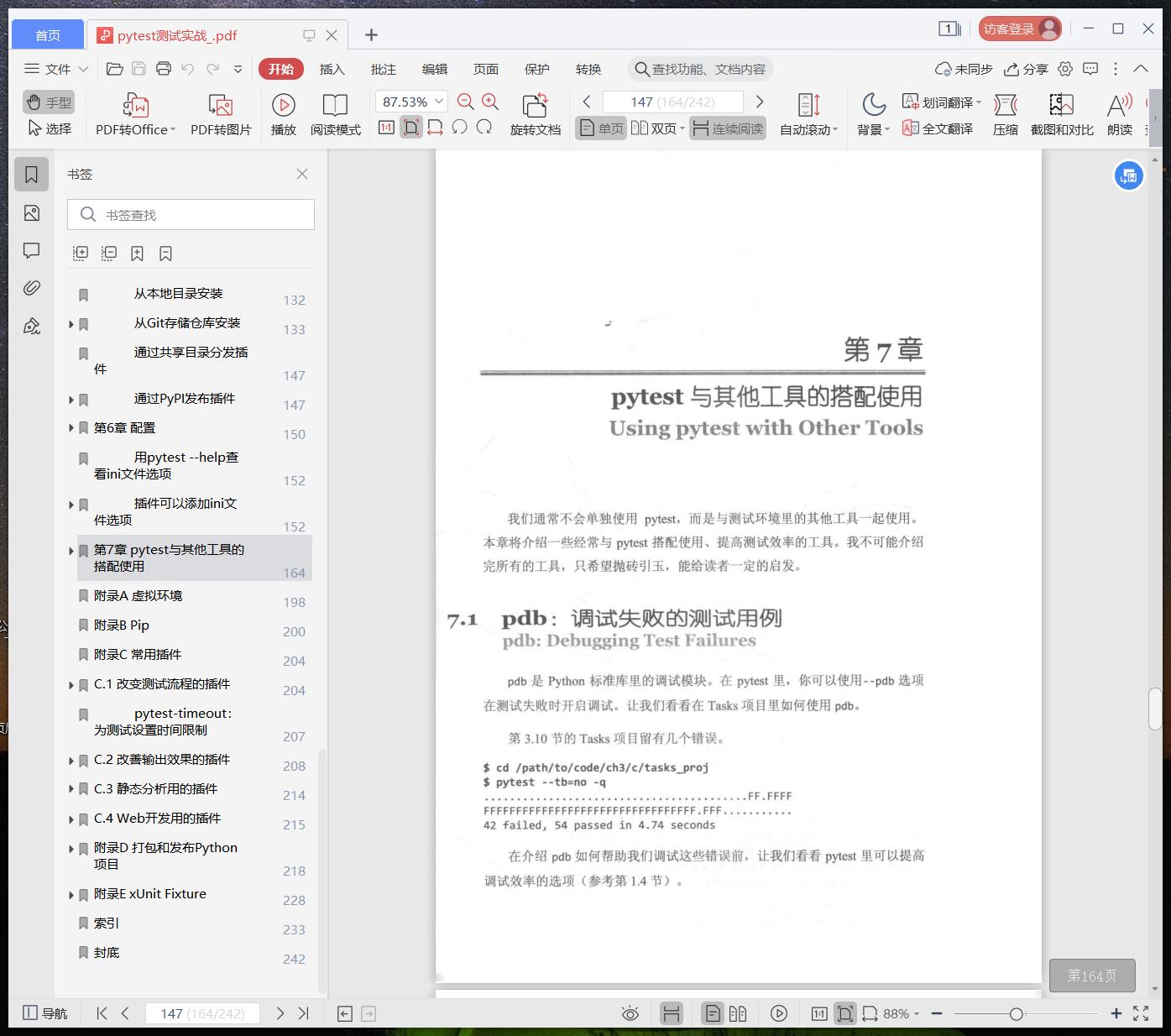Open the attachments paperclip icon in sidebar
The width and height of the screenshot is (1171, 1036).
pyautogui.click(x=31, y=288)
